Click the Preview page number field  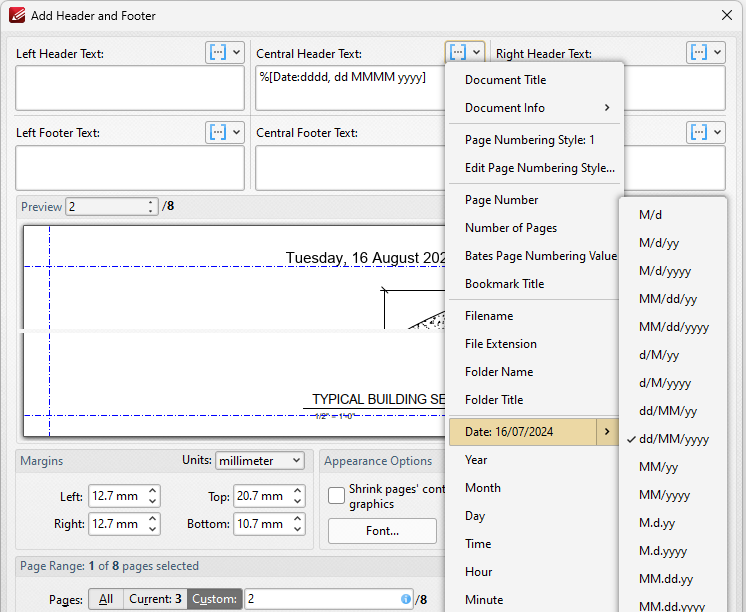(x=106, y=207)
